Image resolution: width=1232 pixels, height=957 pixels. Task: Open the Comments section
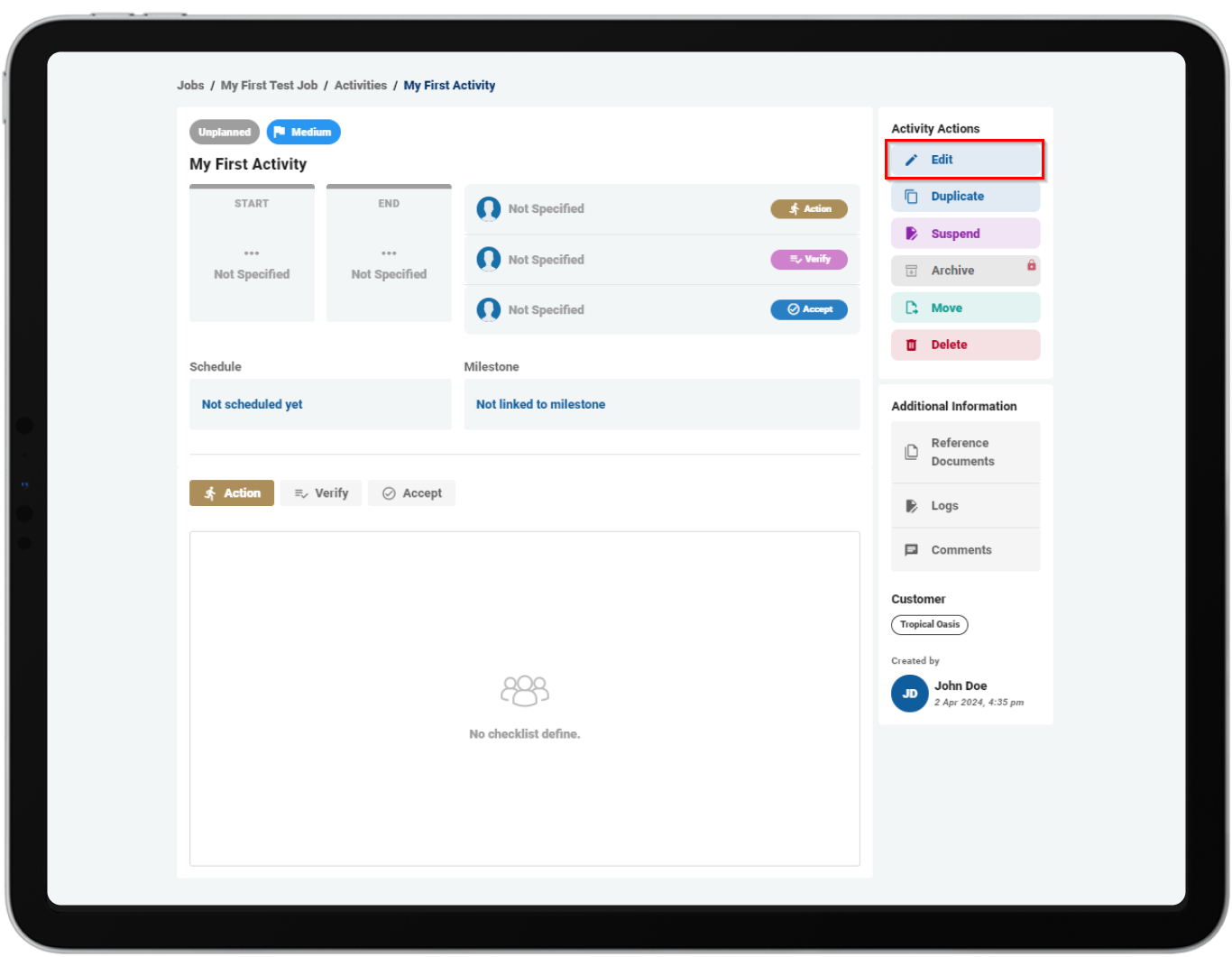coord(965,550)
